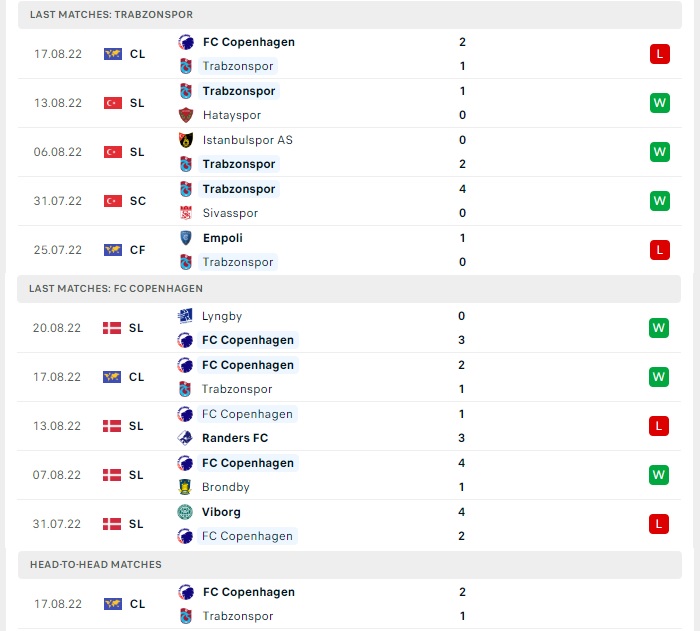The height and width of the screenshot is (631, 700).
Task: Click the Brondby club crest
Action: coord(185,487)
